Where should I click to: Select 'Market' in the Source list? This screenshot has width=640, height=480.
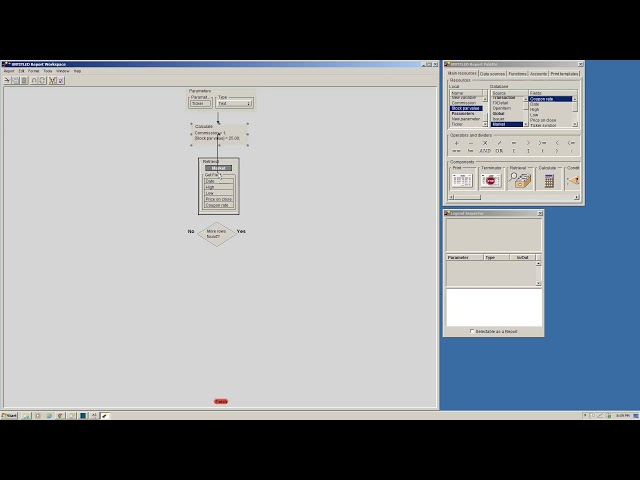[507, 124]
